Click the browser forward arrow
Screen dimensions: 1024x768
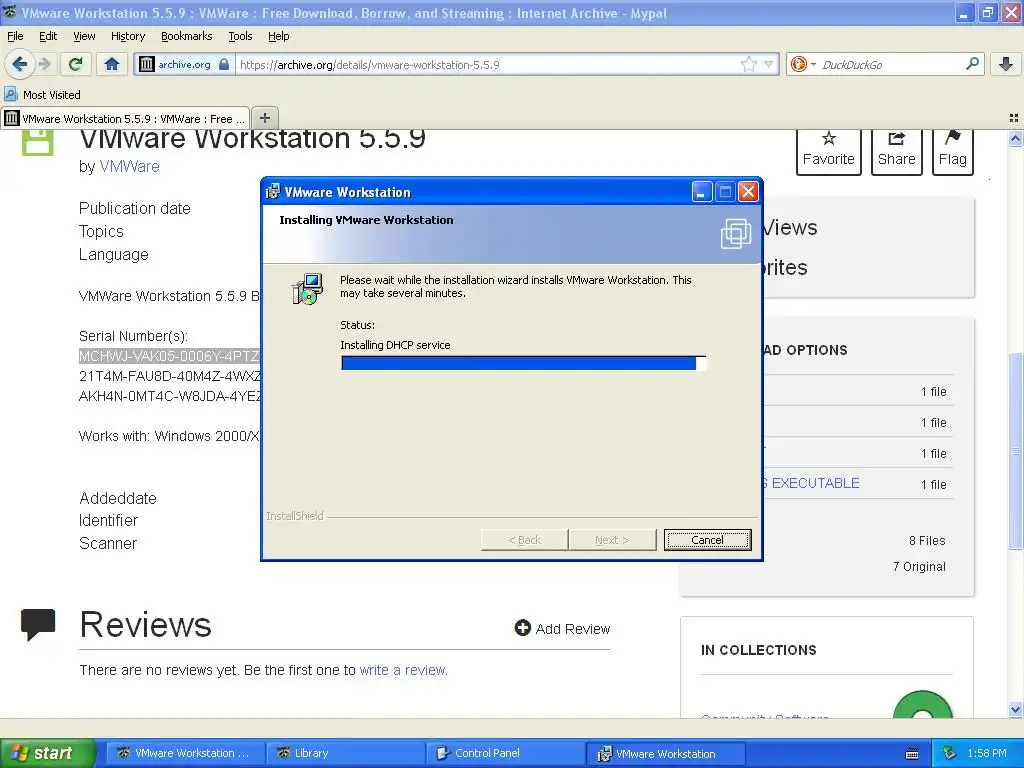(x=44, y=64)
